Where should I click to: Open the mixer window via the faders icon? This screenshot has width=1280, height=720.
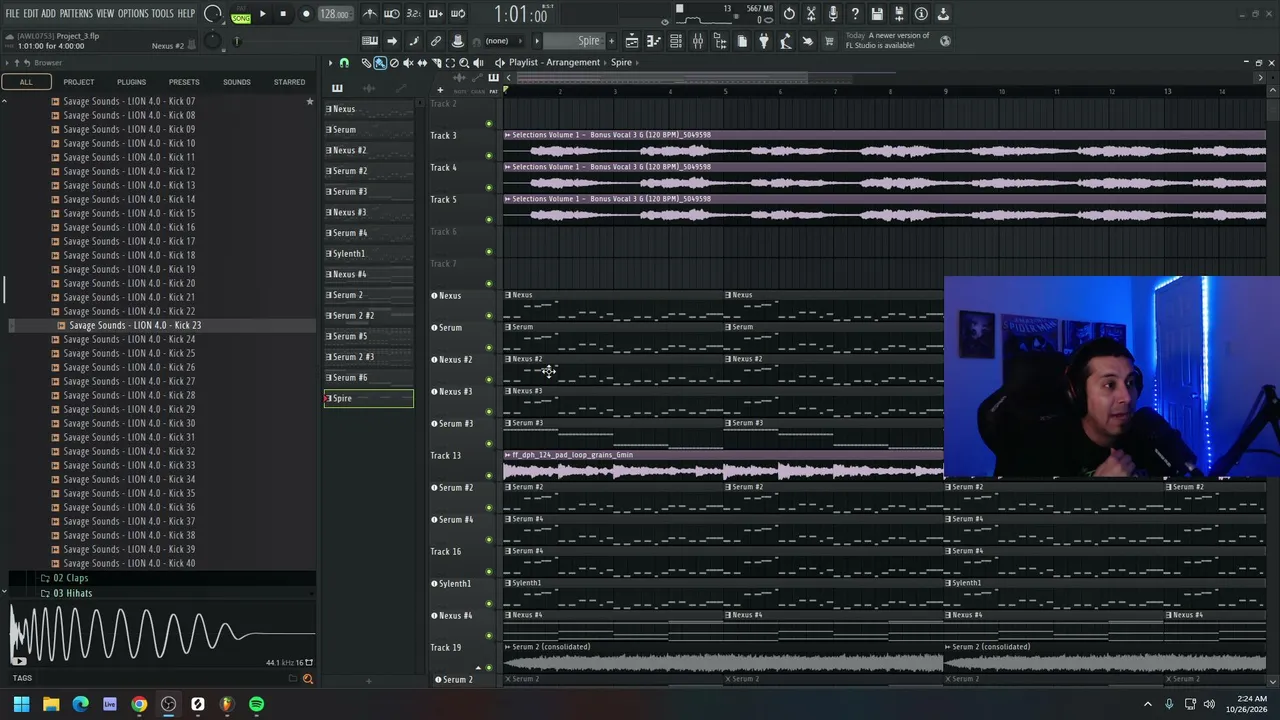697,41
